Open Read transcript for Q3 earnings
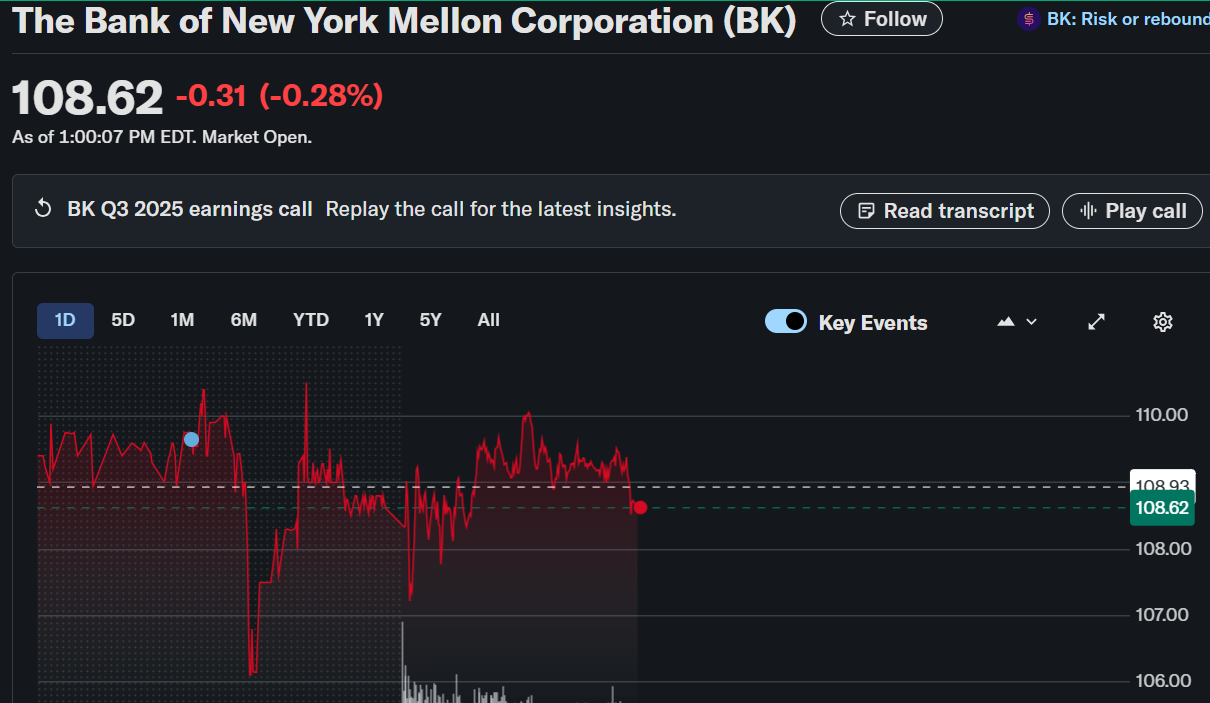 pos(945,211)
